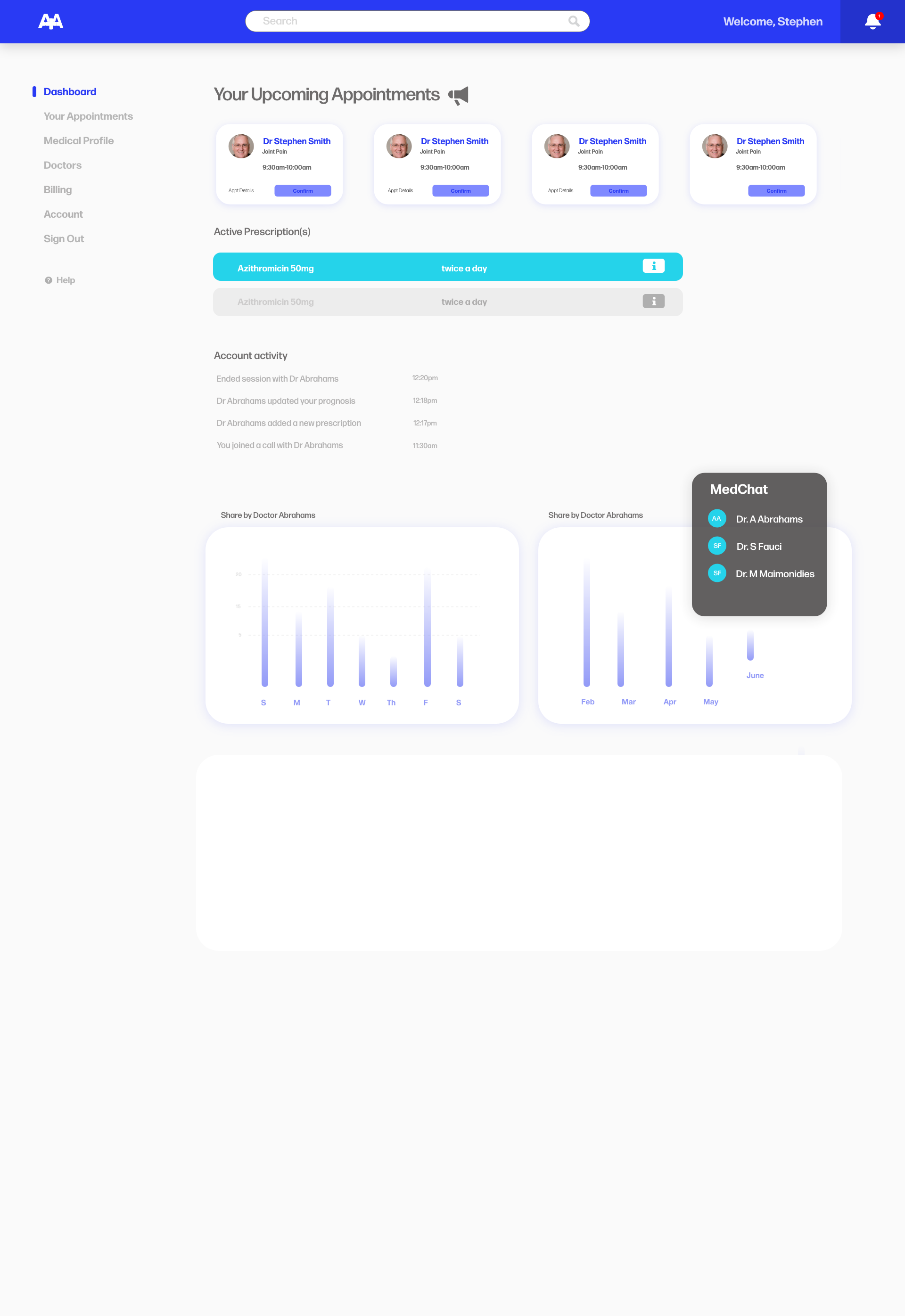This screenshot has height=1316, width=905.
Task: Confirm the first Dr Stephen Smith appointment
Action: (302, 191)
